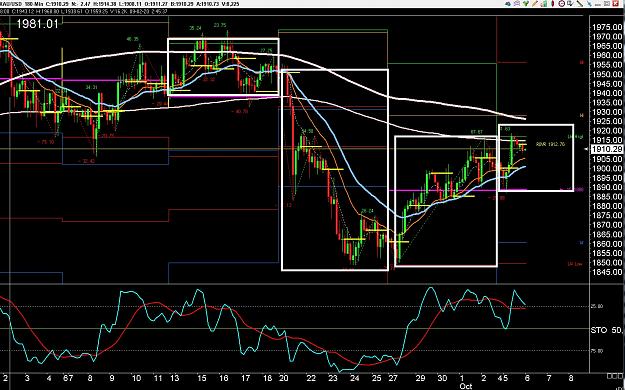Click the 1900.00 price axis label
625x390 pixels.
tap(607, 168)
